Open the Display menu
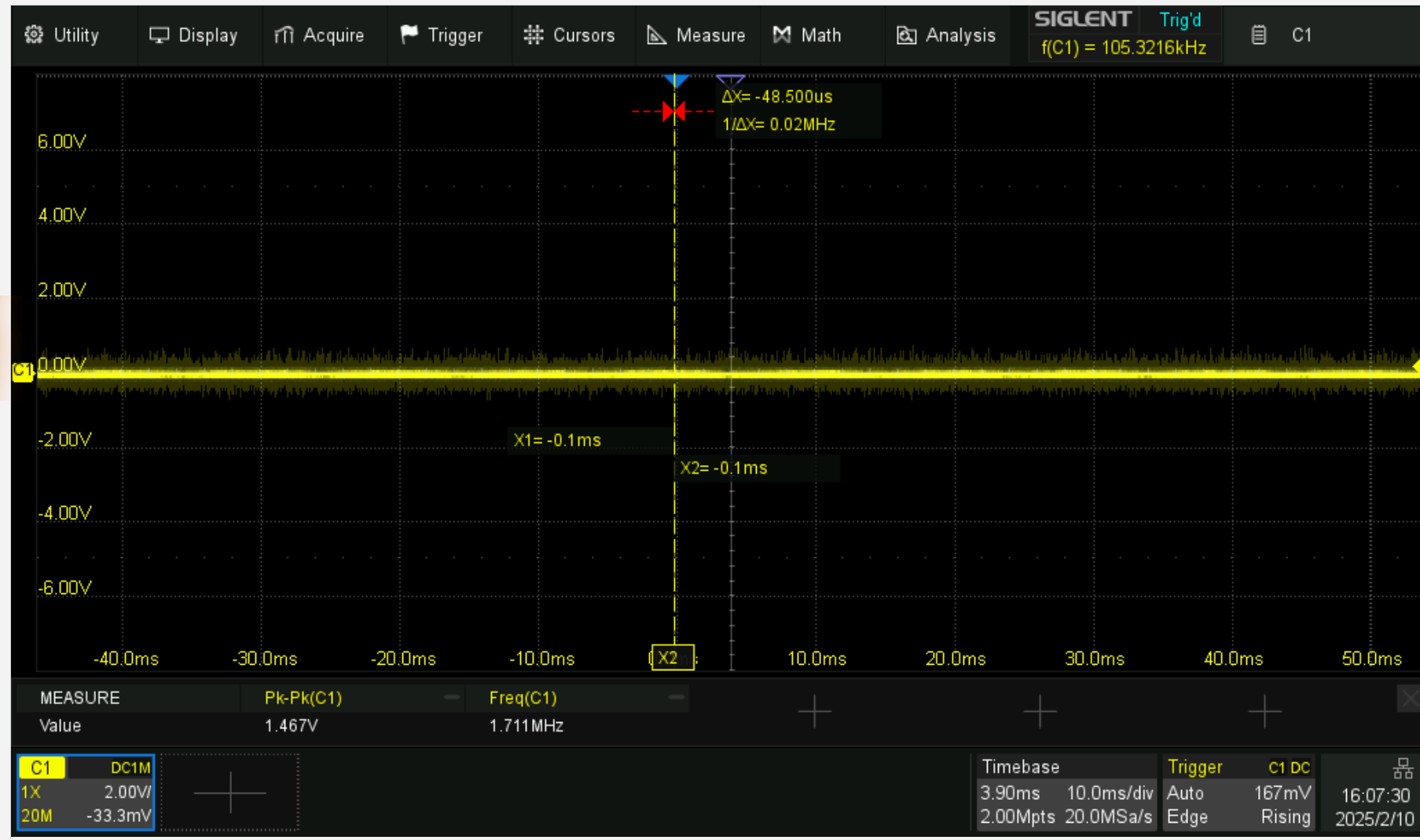 pyautogui.click(x=193, y=35)
